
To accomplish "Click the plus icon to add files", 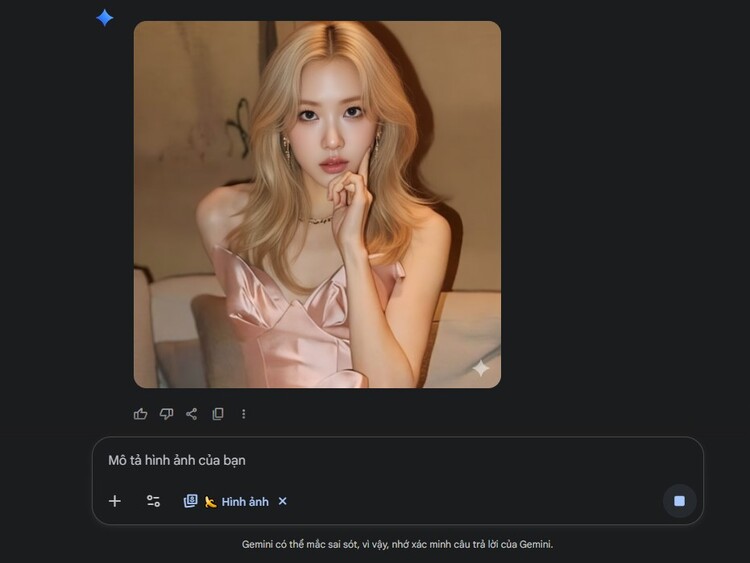I will tap(115, 501).
